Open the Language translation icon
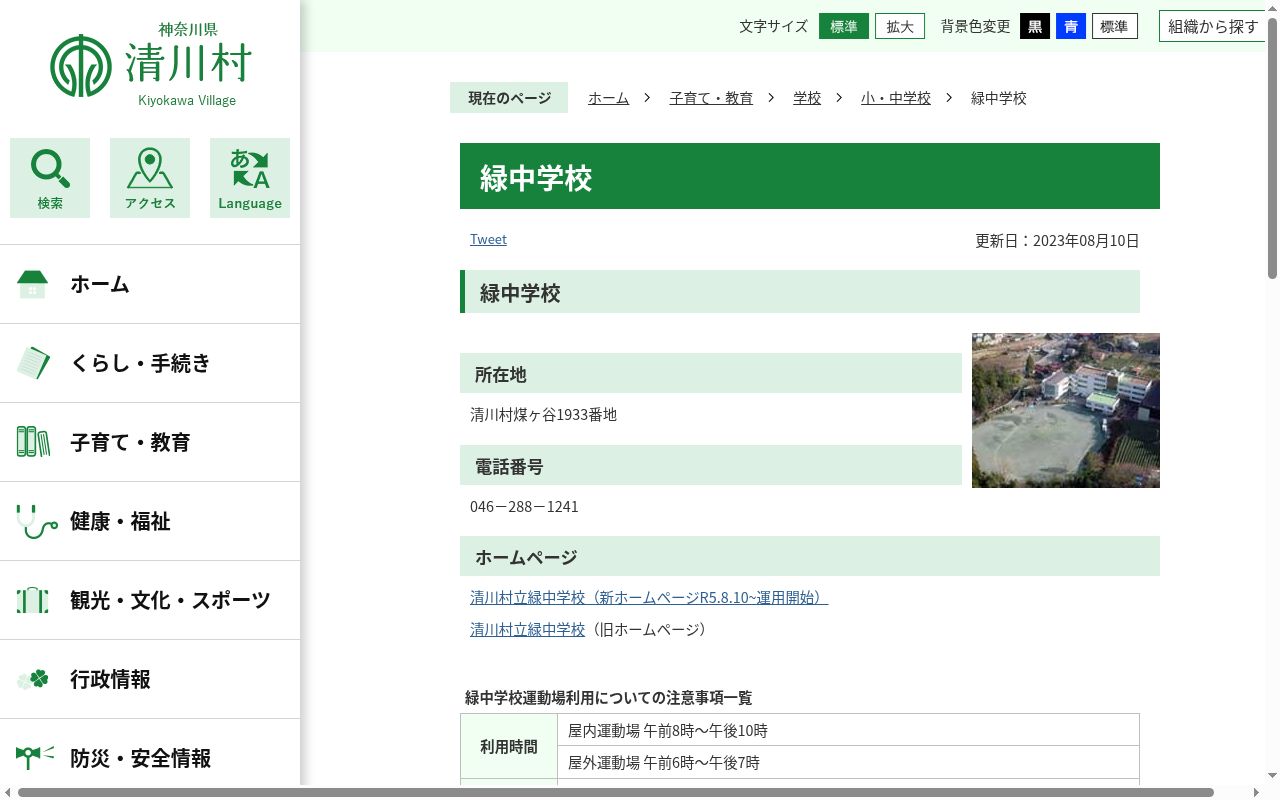The height and width of the screenshot is (800, 1280). point(250,178)
